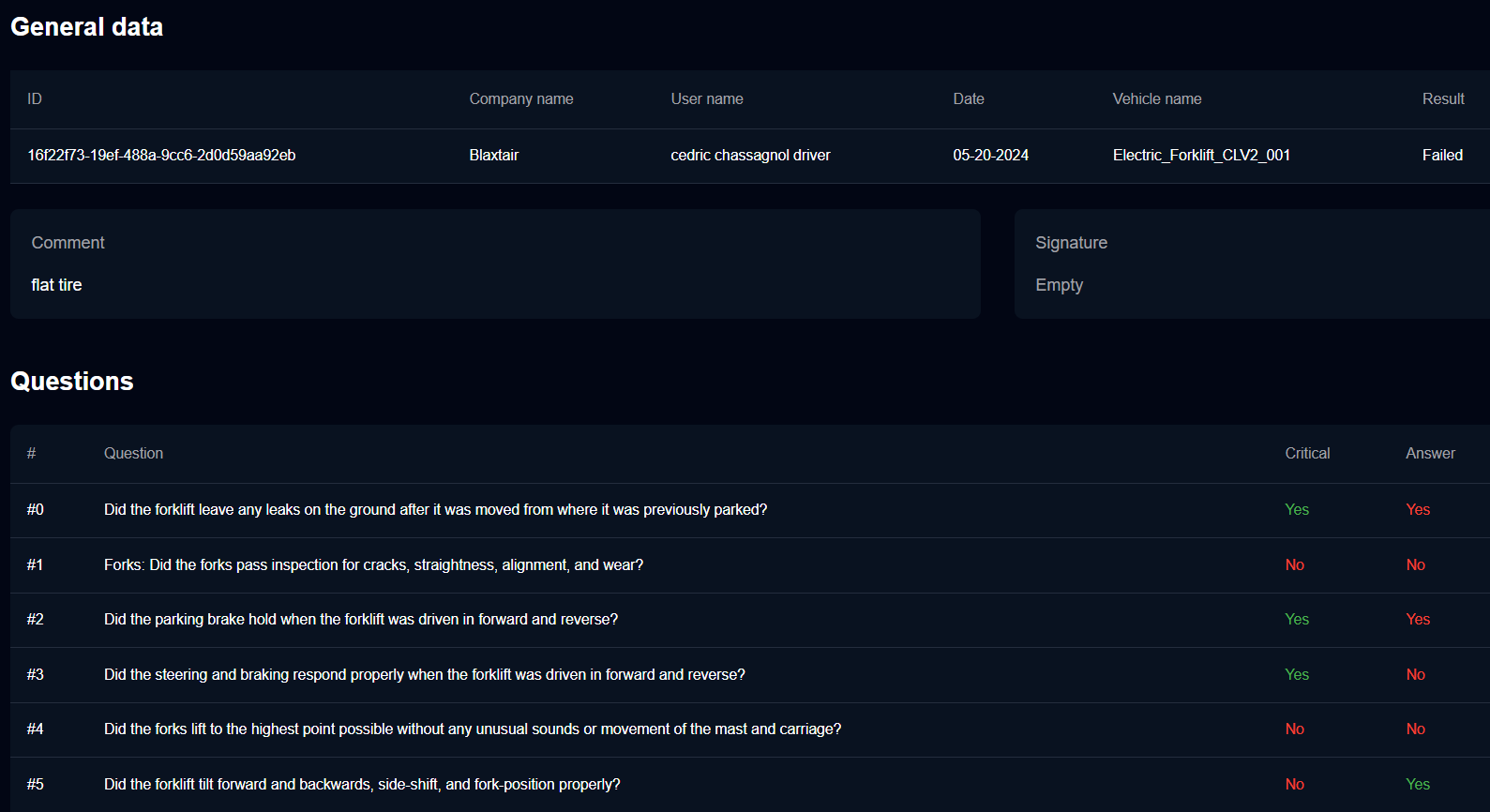Click the Answer value for question #3

click(1415, 675)
